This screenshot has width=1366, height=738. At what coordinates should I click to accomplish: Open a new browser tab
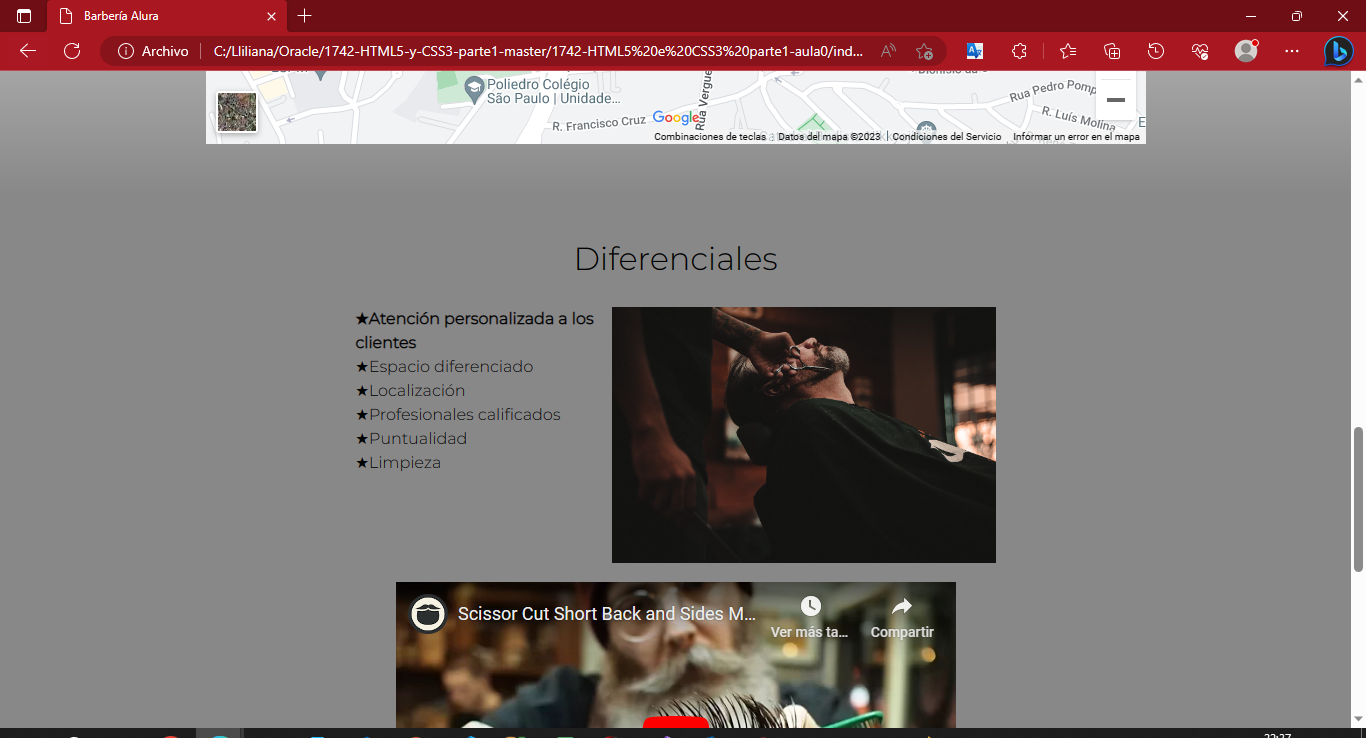(x=305, y=16)
